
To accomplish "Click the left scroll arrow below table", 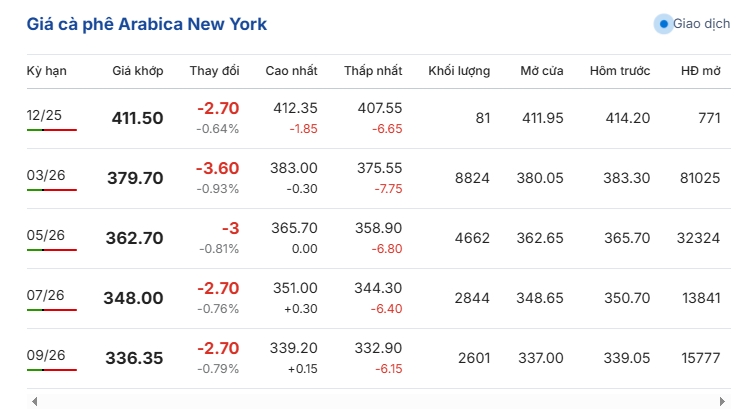I will pos(34,401).
